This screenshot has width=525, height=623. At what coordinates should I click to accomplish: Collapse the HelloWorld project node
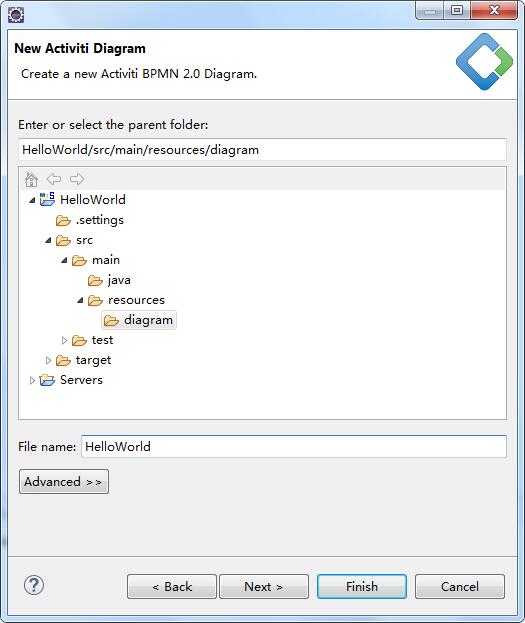click(32, 200)
